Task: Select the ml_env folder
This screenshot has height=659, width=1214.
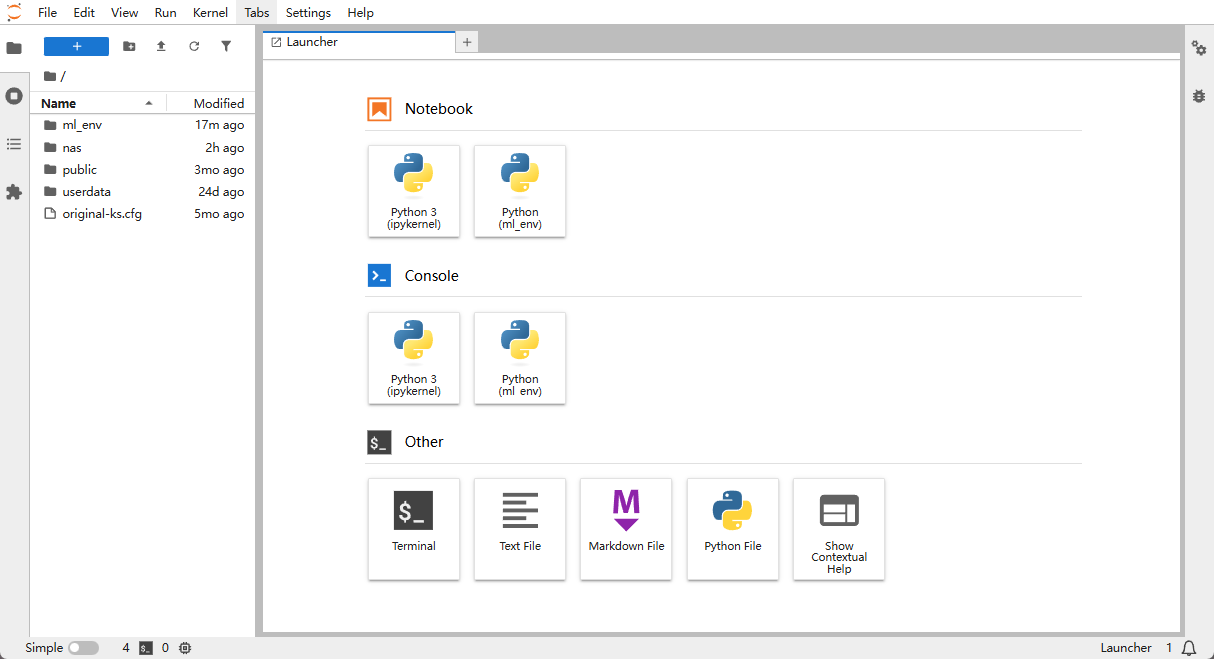Action: 143,125
